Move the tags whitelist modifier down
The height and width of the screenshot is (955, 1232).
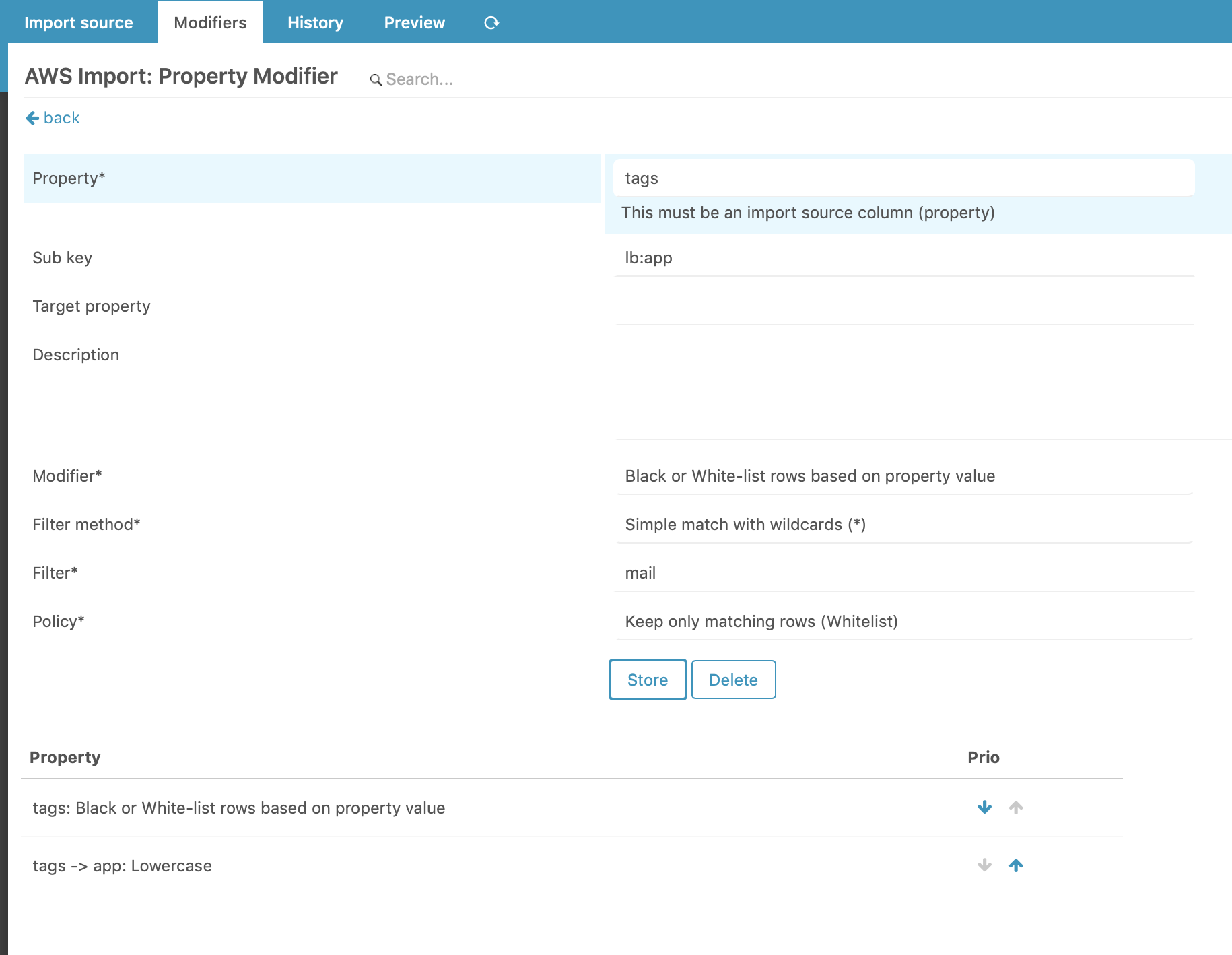[984, 808]
